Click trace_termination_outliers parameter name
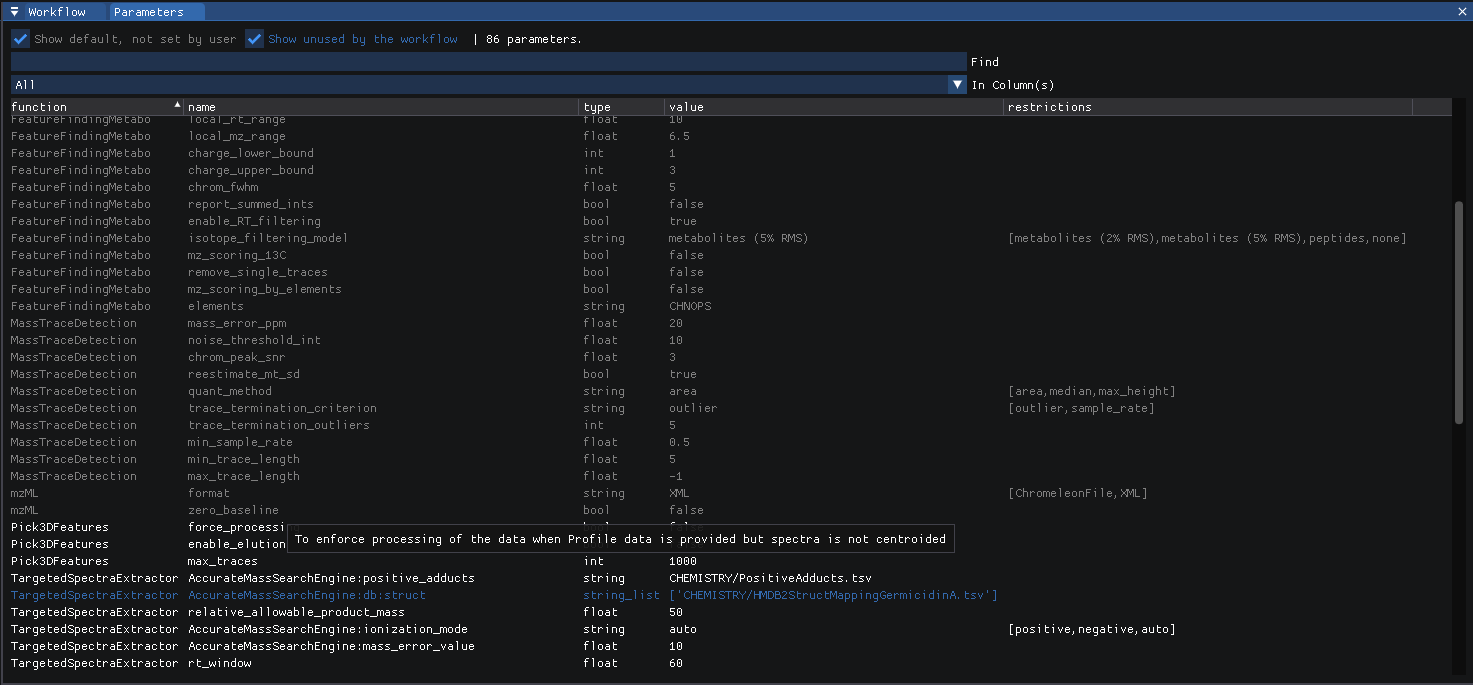 coord(278,425)
